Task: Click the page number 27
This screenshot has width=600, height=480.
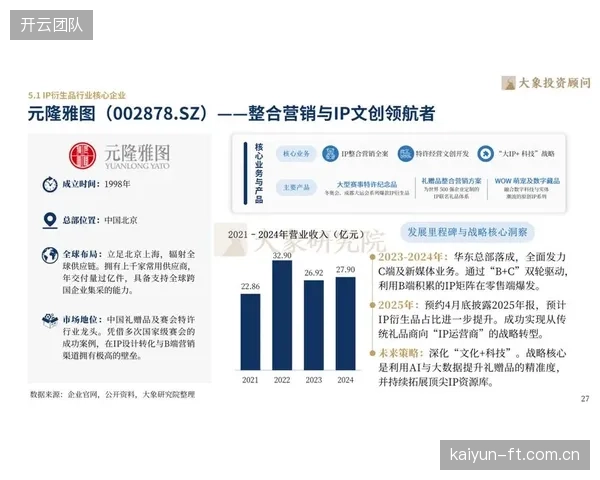Action: tap(585, 398)
